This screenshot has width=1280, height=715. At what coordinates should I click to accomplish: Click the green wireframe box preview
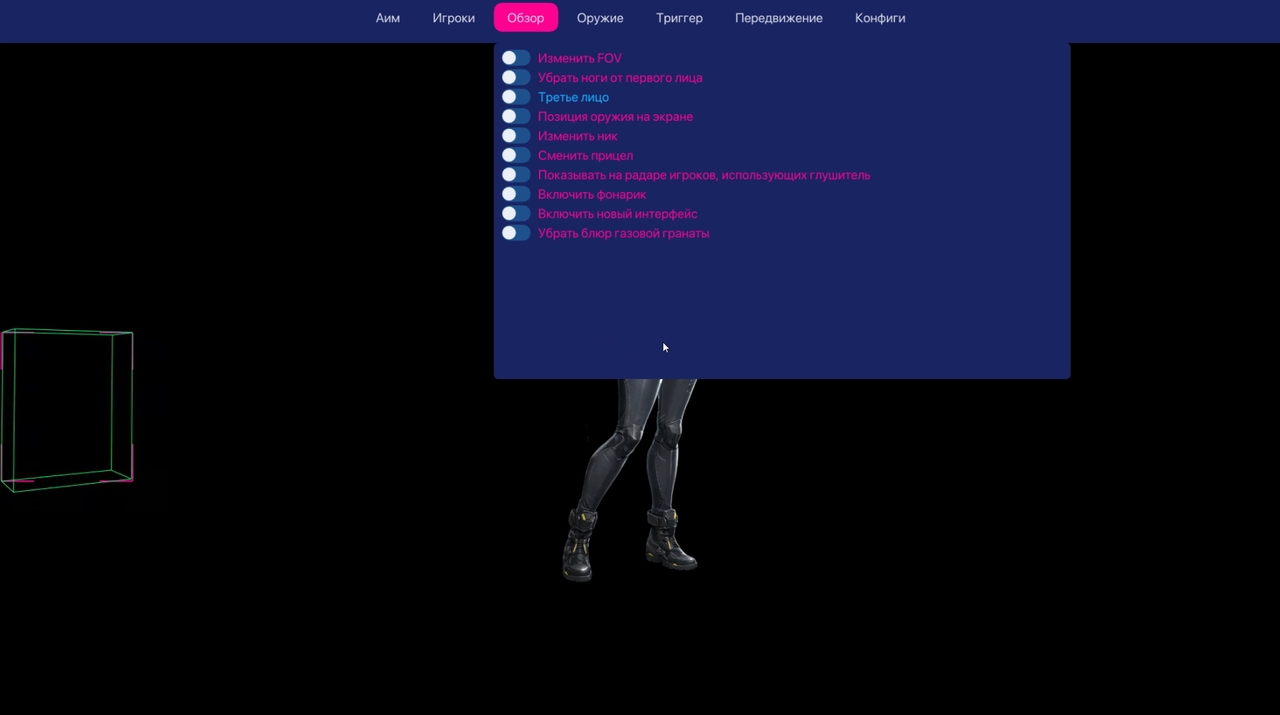click(67, 410)
